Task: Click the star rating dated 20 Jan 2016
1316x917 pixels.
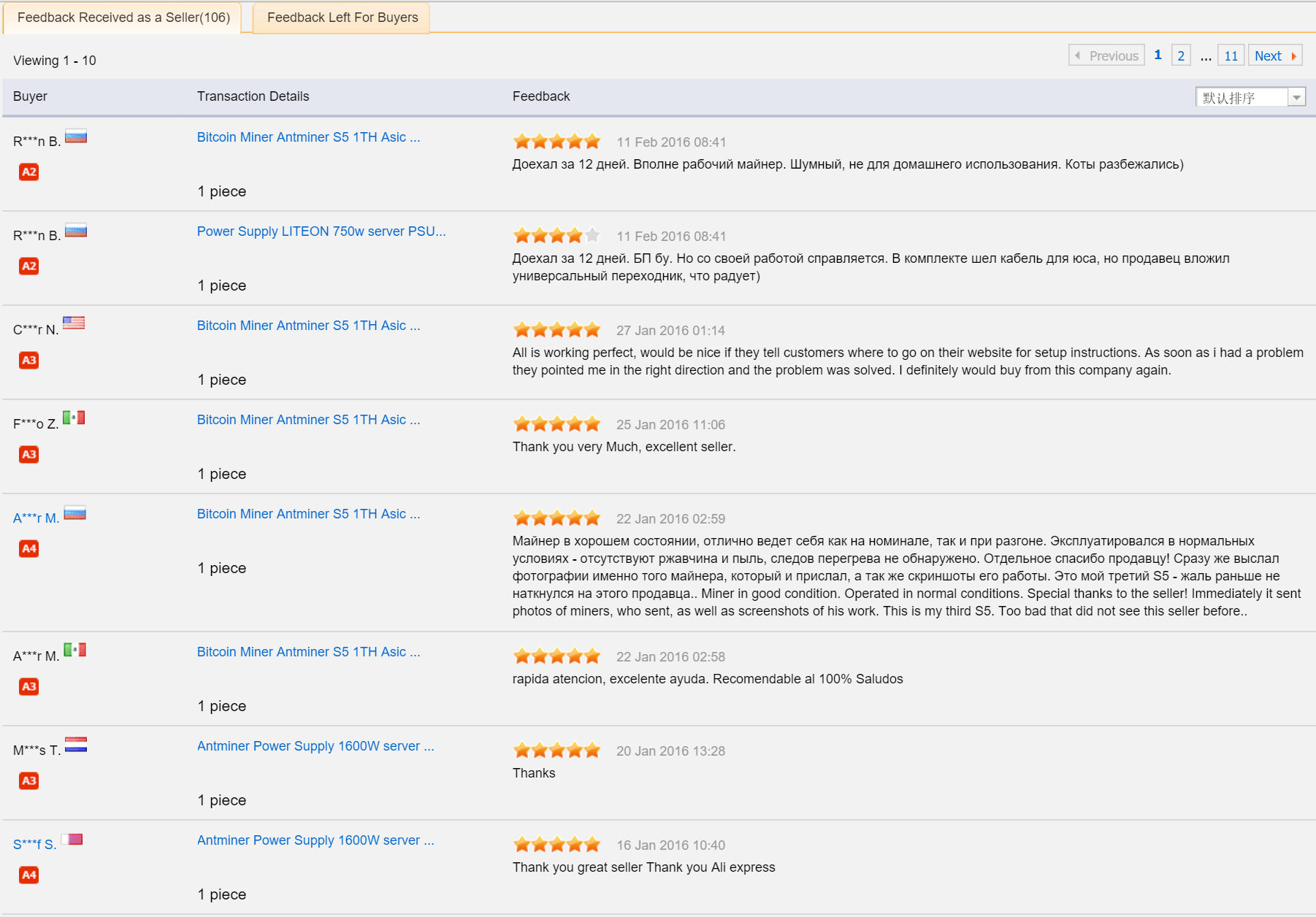Action: [x=557, y=751]
